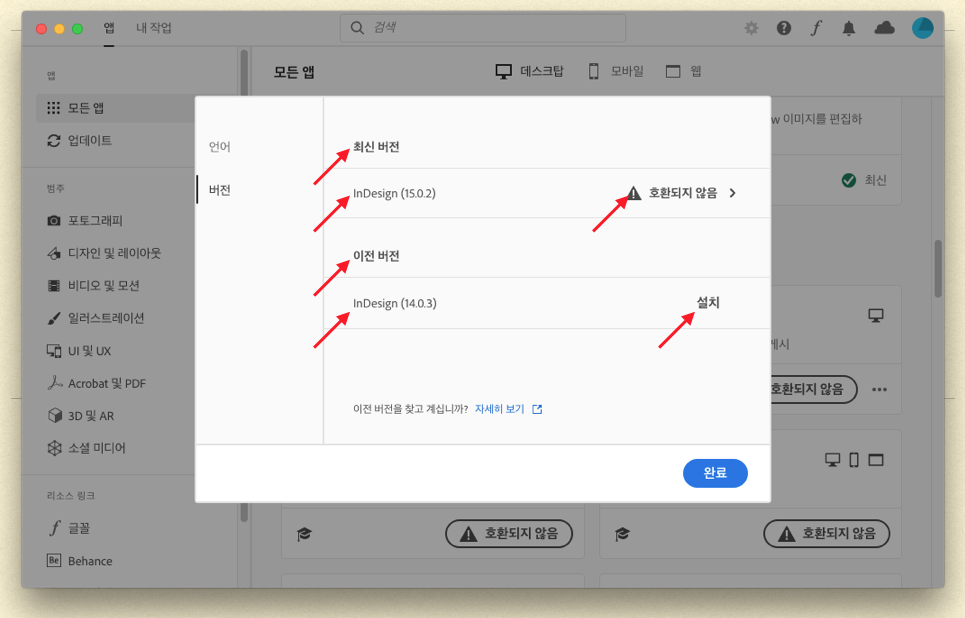This screenshot has width=965, height=618.
Task: Click the InDesign (15.0.2) version text
Action: pyautogui.click(x=394, y=193)
